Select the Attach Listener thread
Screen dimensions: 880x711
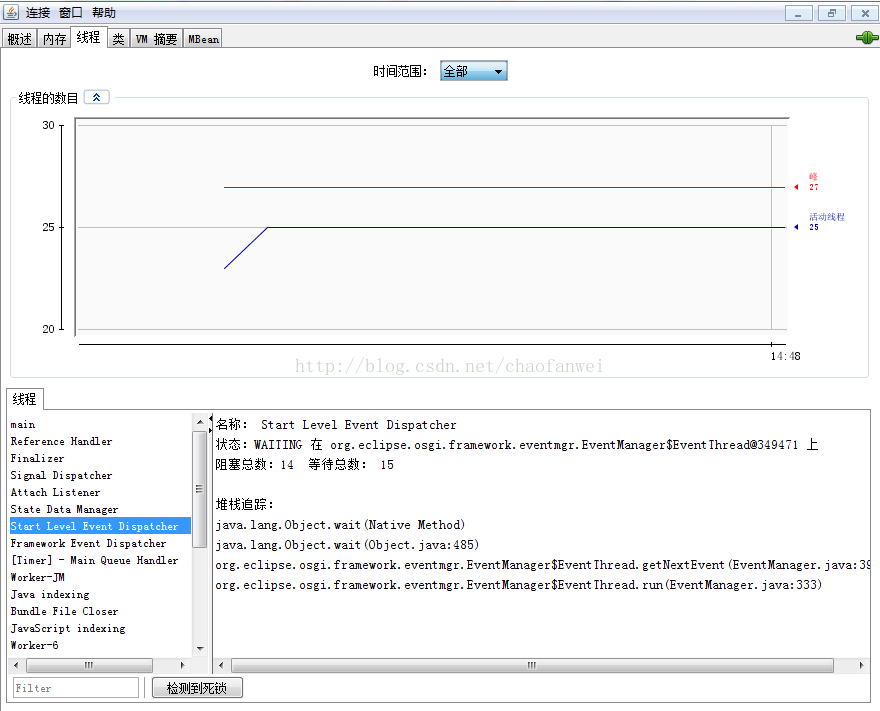pyautogui.click(x=100, y=492)
